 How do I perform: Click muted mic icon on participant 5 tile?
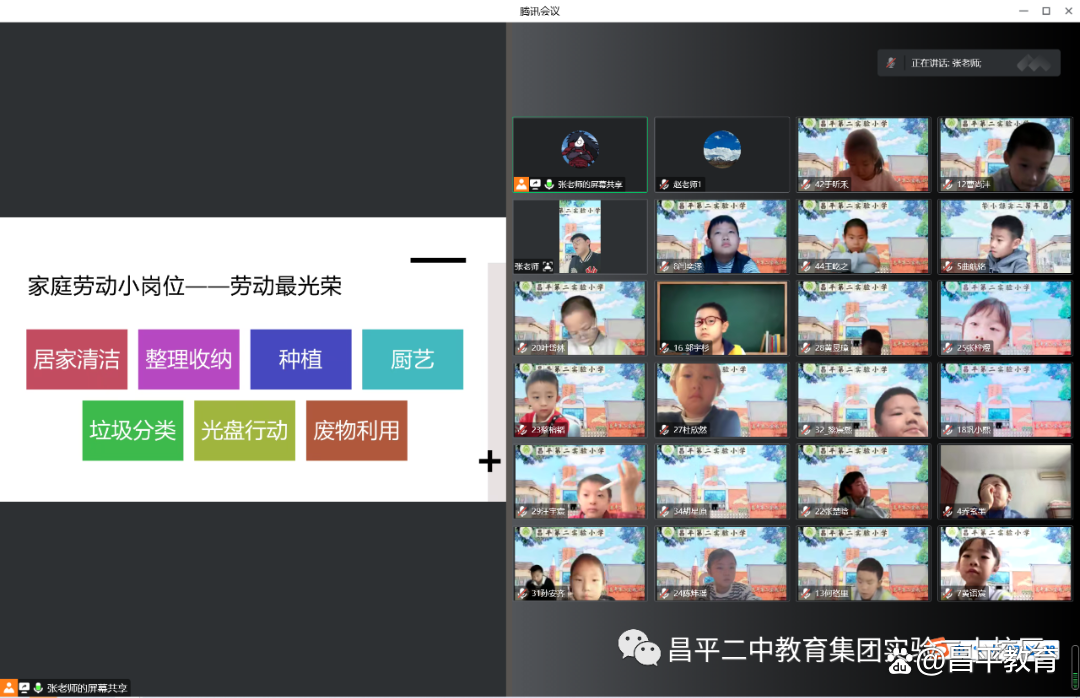(948, 266)
